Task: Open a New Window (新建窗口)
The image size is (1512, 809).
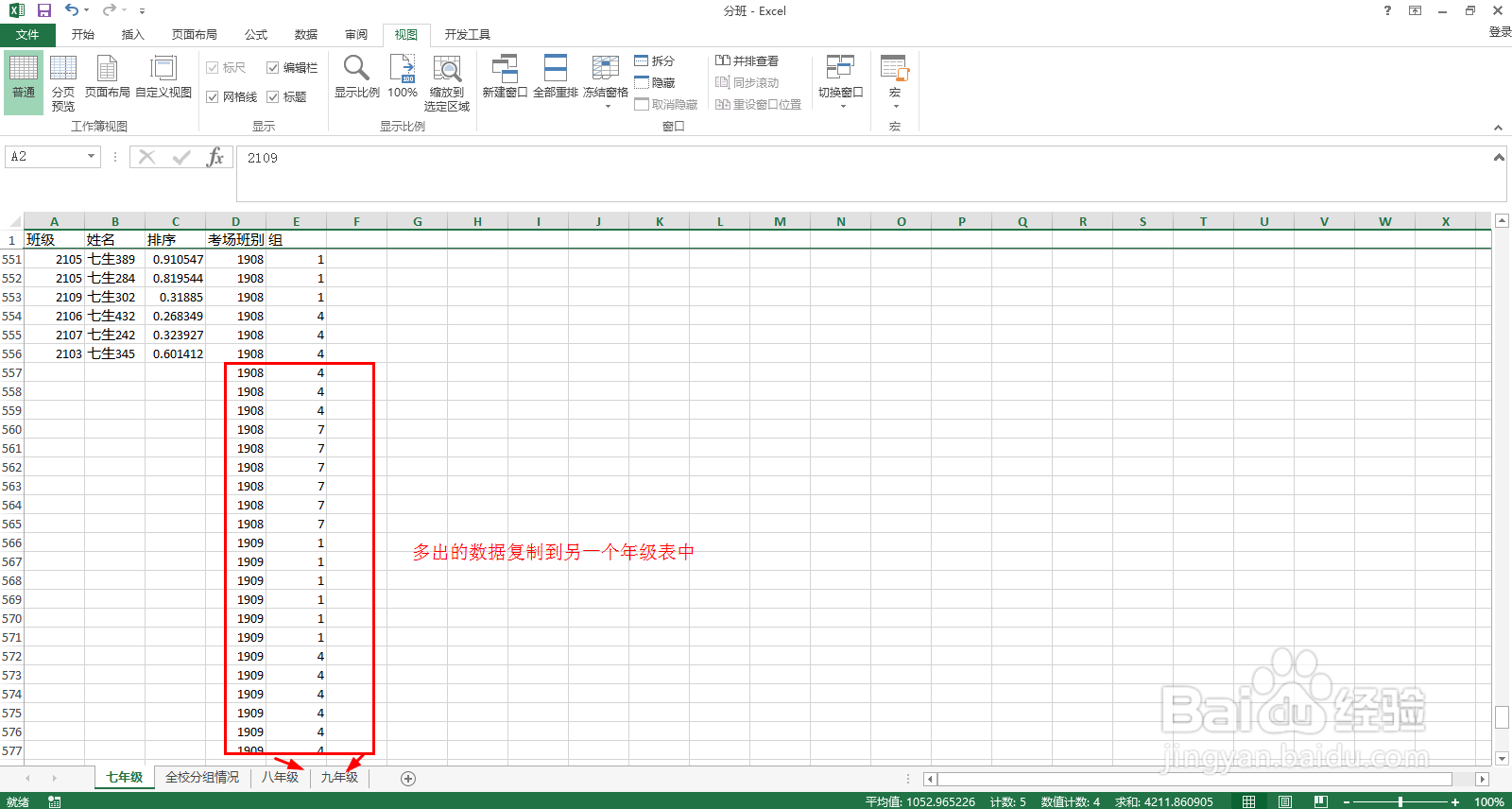Action: (x=505, y=77)
